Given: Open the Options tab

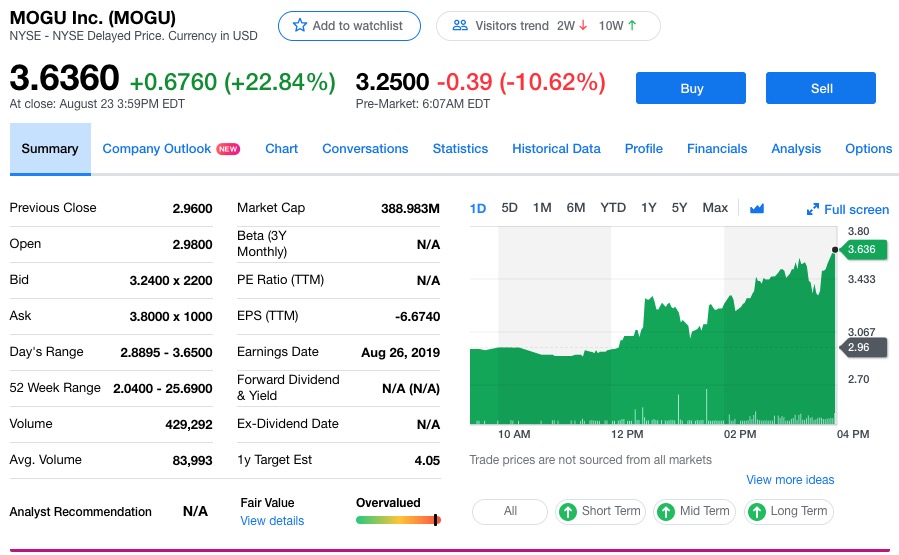Looking at the screenshot, I should 869,148.
